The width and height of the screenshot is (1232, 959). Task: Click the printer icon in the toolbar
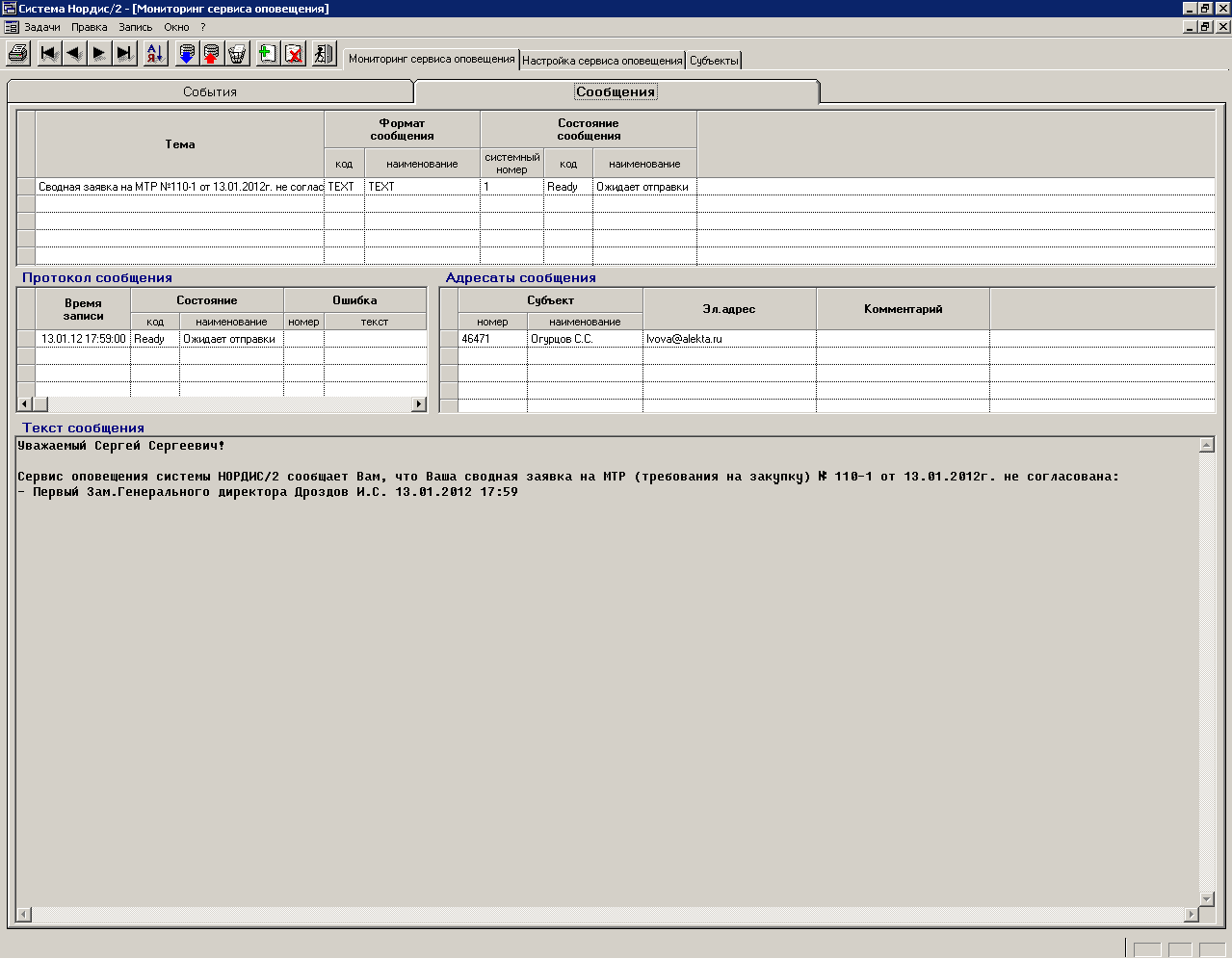pos(18,54)
